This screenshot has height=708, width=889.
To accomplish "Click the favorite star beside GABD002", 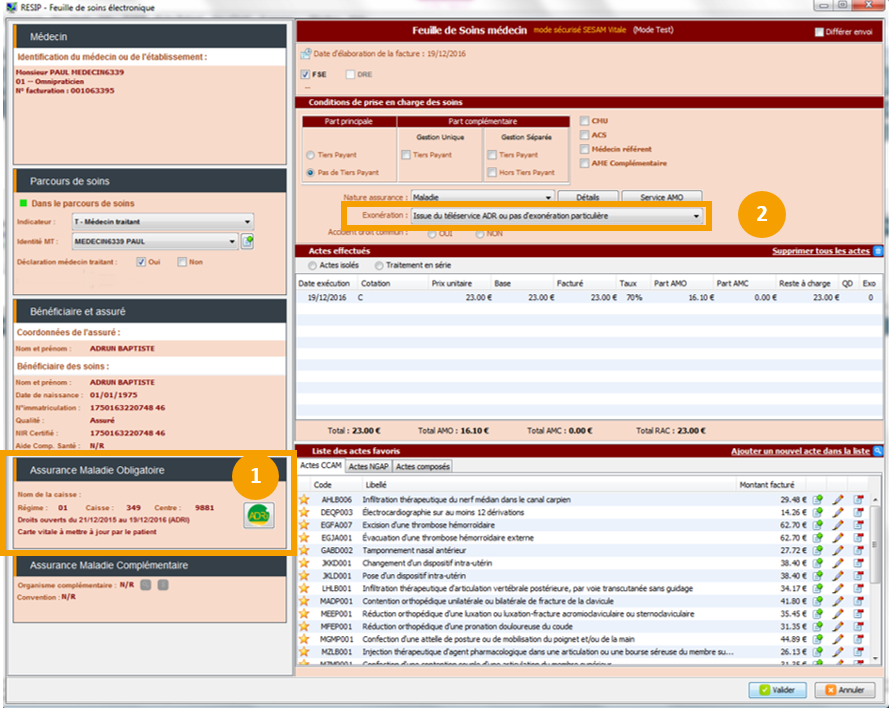I will (x=304, y=550).
